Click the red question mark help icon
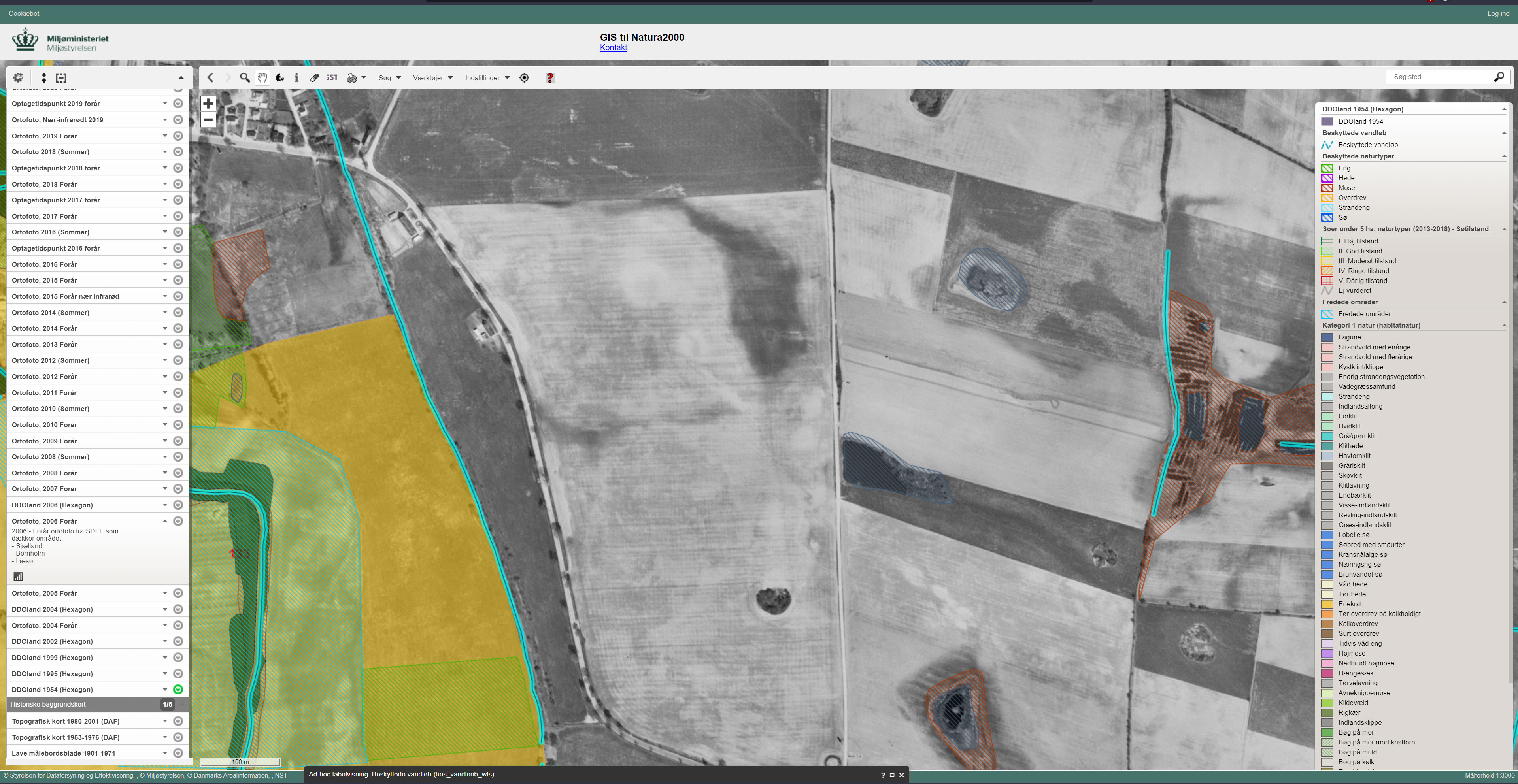 tap(550, 78)
